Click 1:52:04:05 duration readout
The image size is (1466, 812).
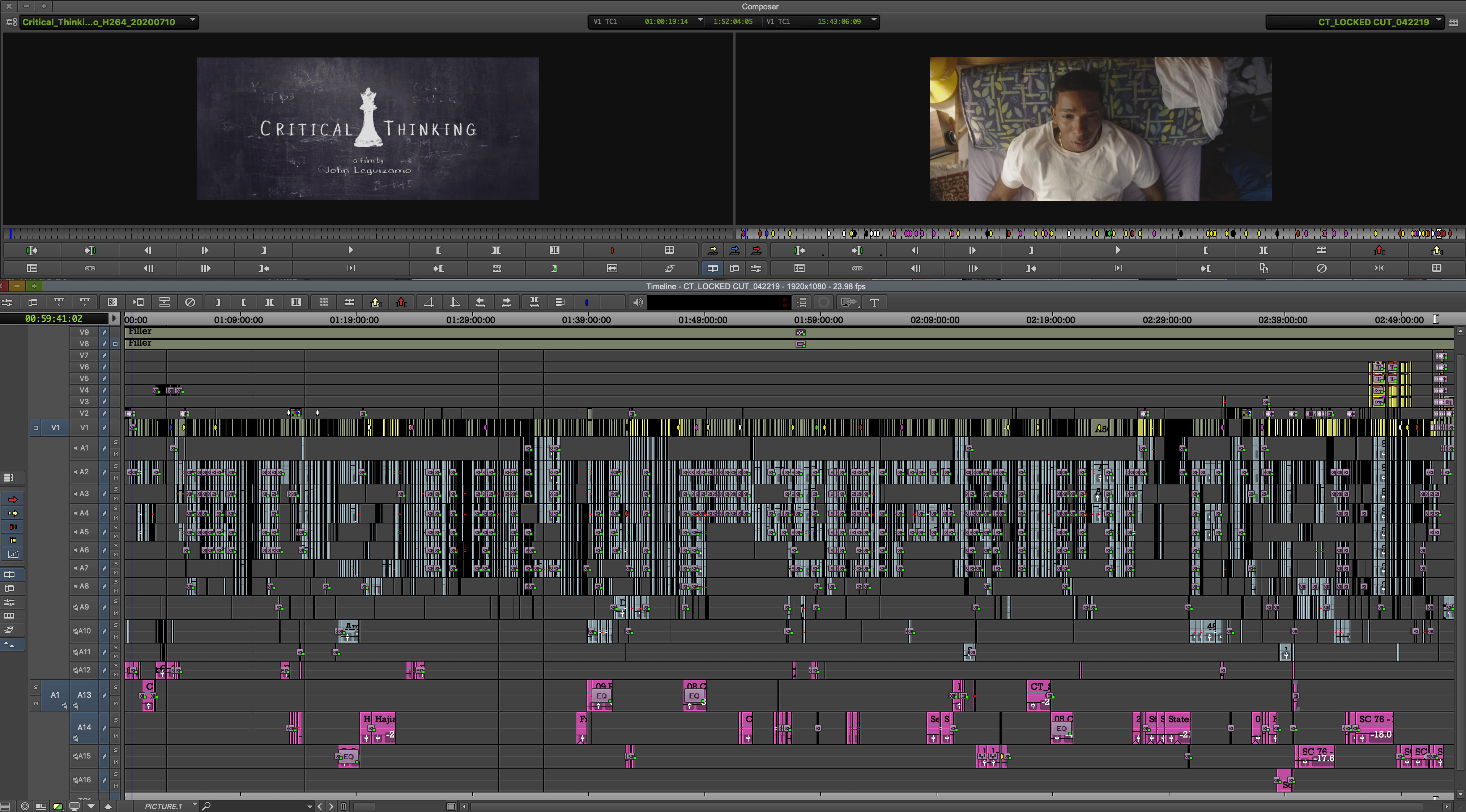(x=733, y=21)
